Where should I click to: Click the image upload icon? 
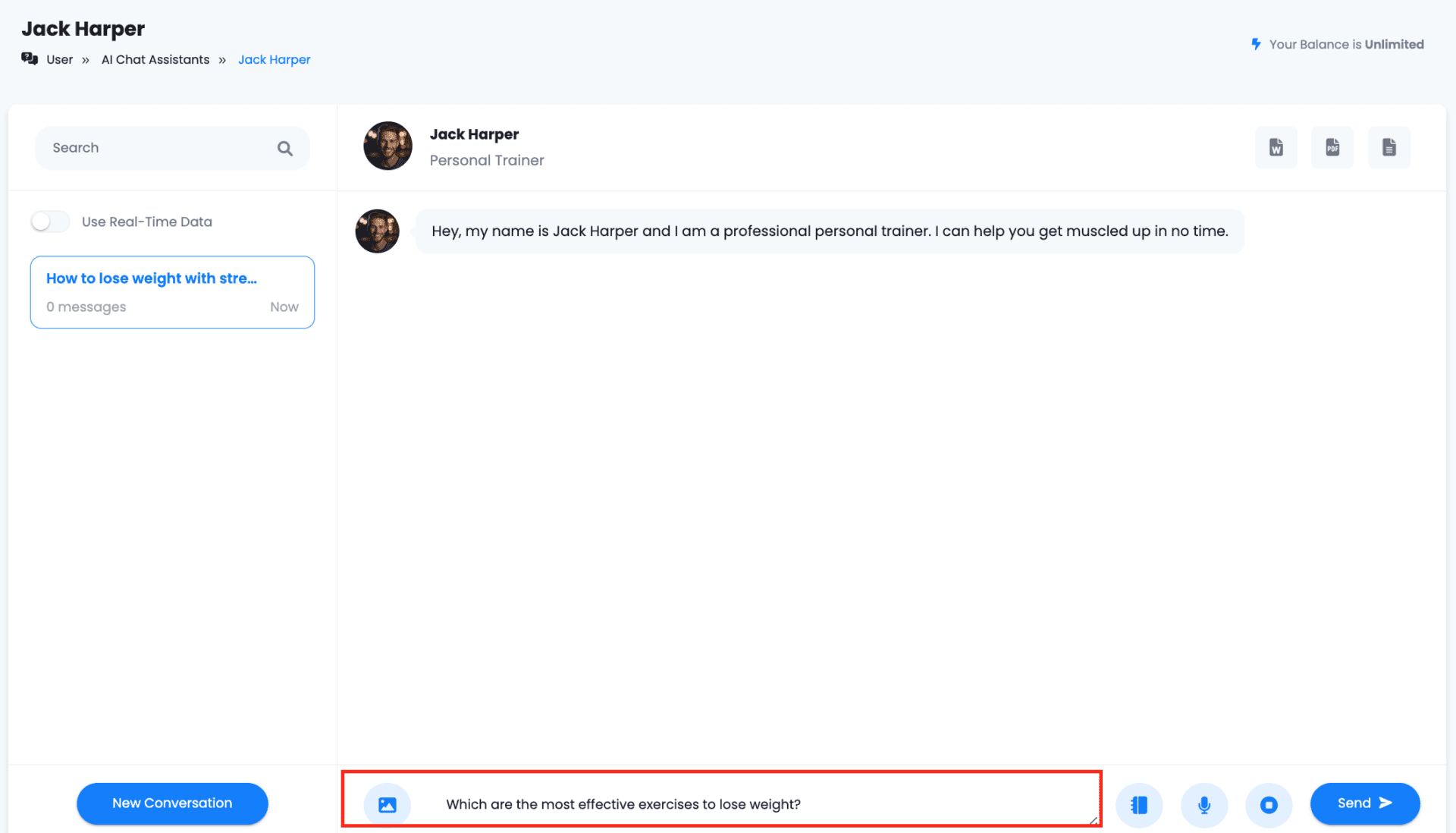click(x=387, y=804)
